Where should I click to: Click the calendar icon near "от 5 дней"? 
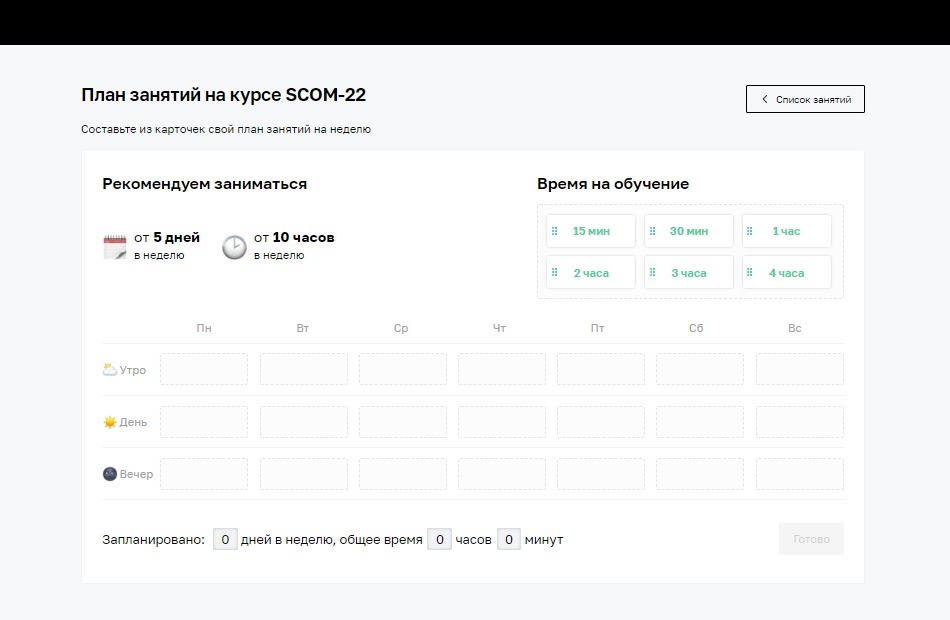pyautogui.click(x=115, y=245)
